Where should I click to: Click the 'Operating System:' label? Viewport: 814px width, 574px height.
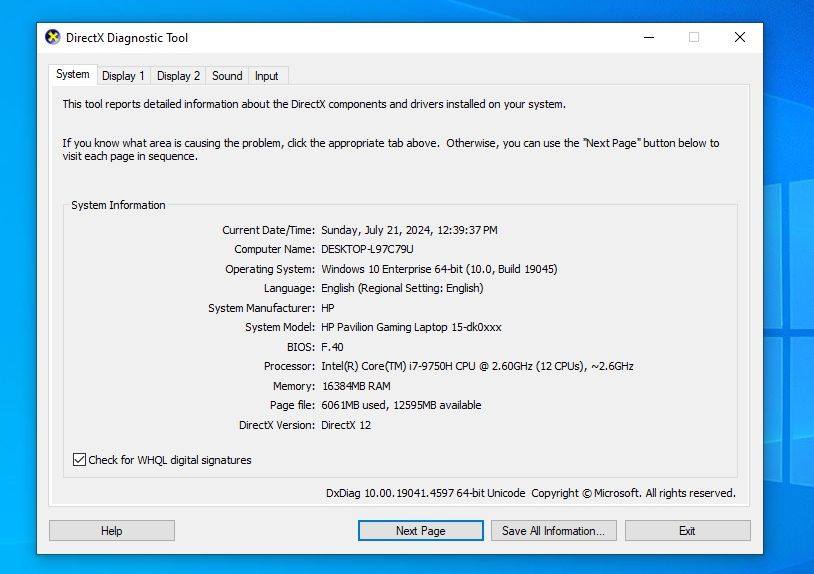click(x=270, y=269)
